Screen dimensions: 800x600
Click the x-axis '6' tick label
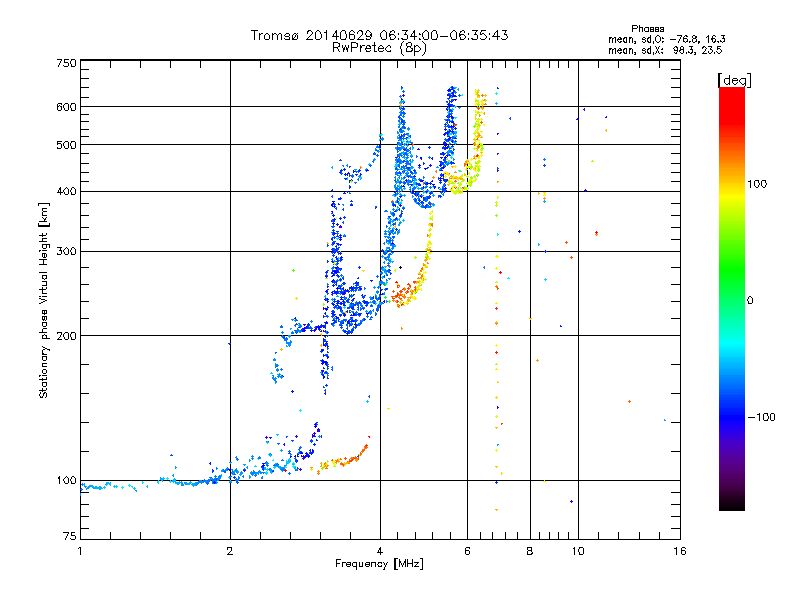pos(467,551)
